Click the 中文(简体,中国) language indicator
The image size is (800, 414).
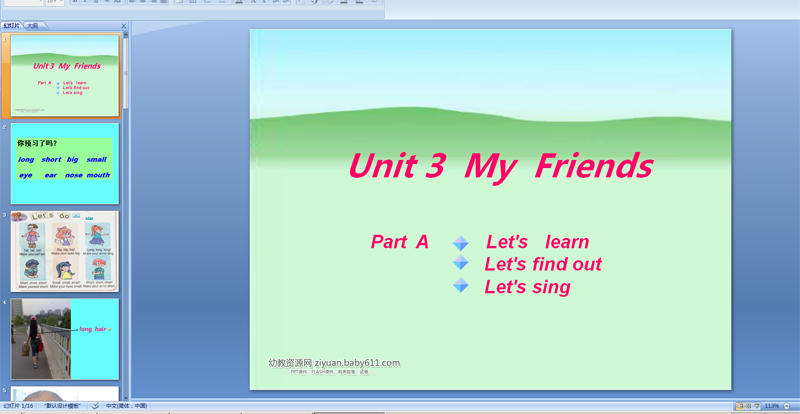(127, 406)
